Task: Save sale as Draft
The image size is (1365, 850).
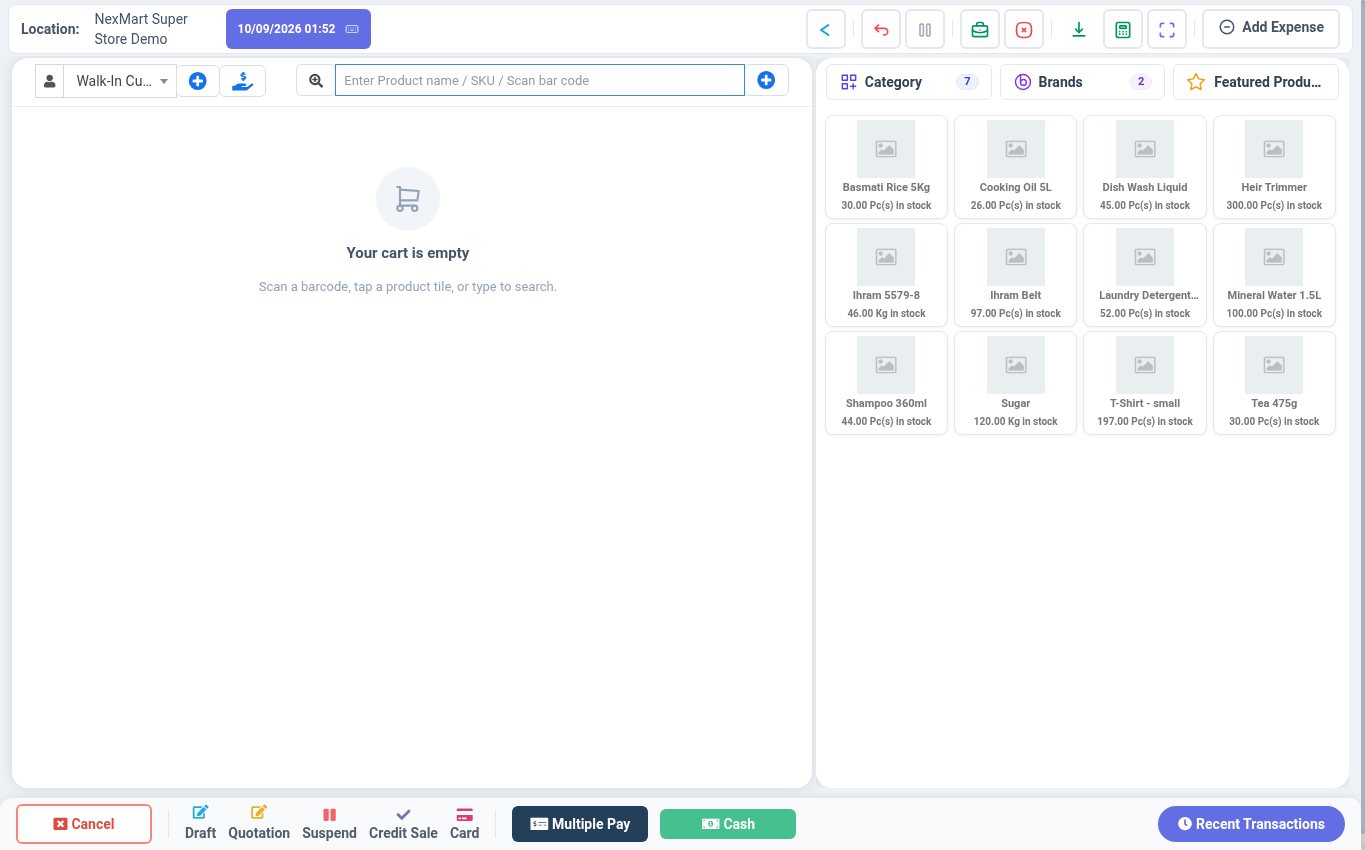Action: click(x=200, y=822)
